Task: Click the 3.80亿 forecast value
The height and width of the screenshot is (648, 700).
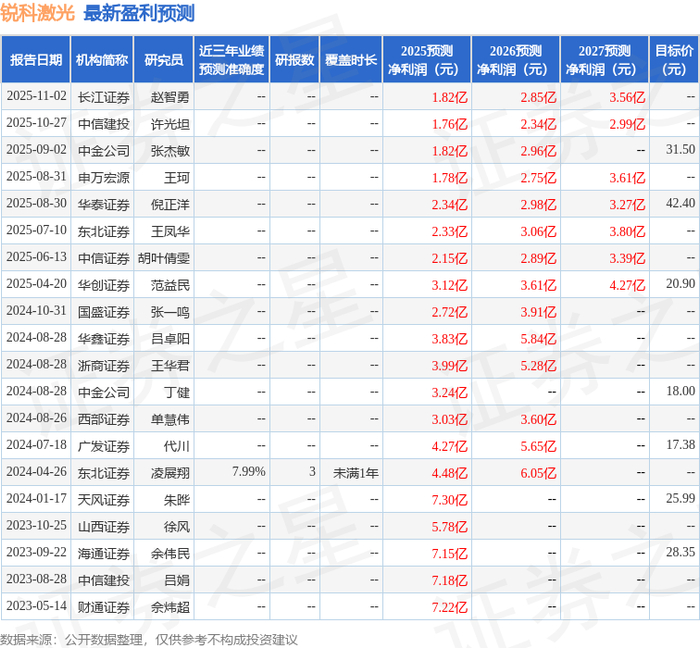Action: (x=627, y=231)
